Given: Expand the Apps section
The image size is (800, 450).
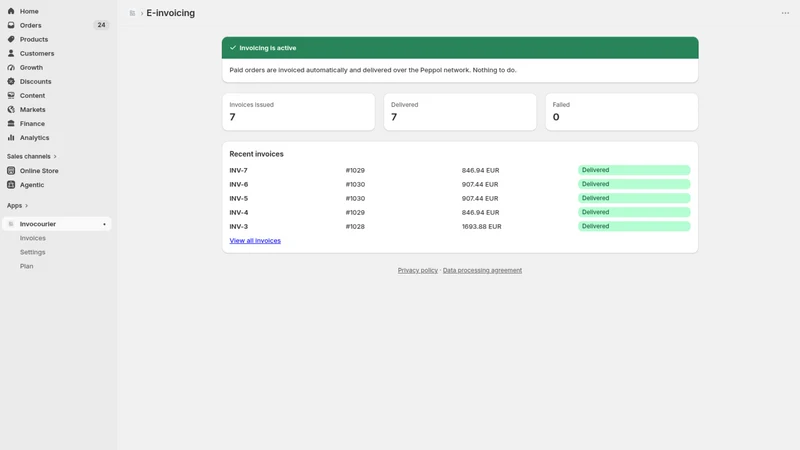Looking at the screenshot, I should [17, 206].
